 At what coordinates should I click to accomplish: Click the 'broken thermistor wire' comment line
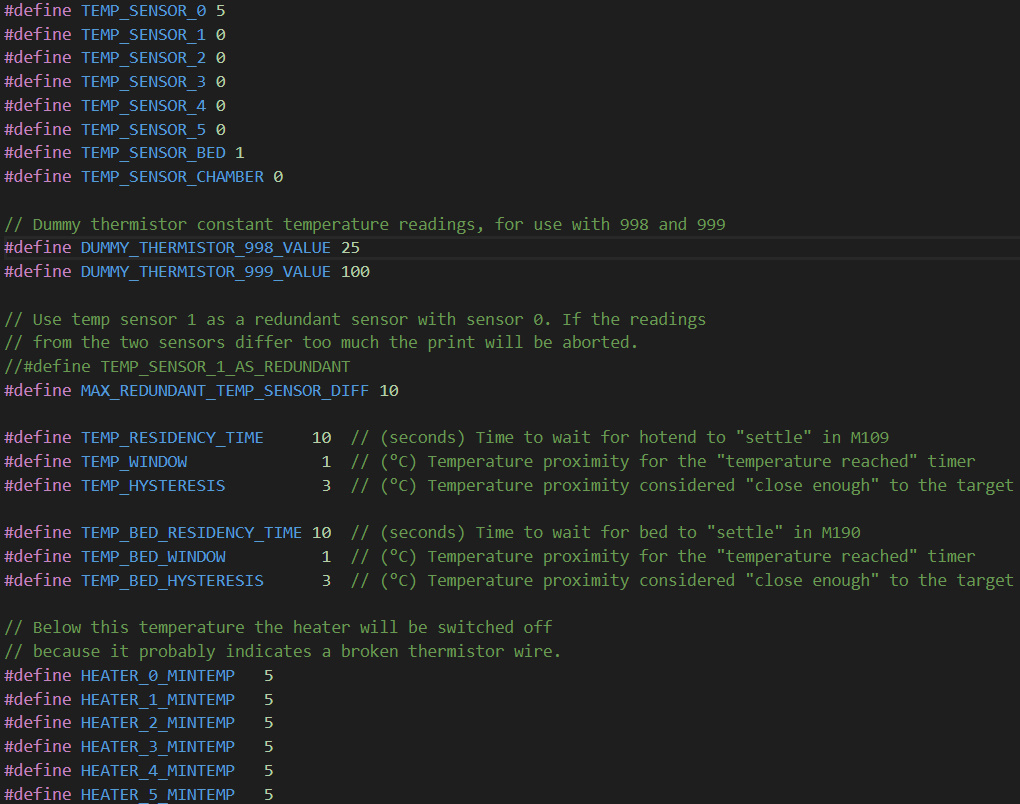tap(282, 652)
